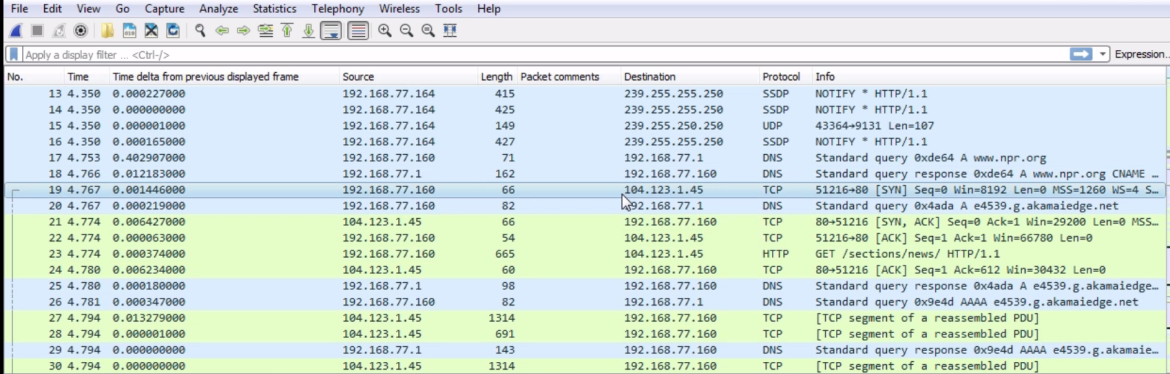Sort by the Source column header
This screenshot has width=1170, height=374.
(x=408, y=76)
